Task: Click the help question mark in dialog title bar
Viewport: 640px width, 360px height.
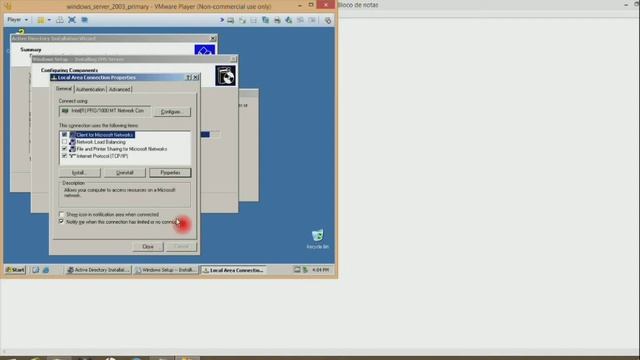Action: [189, 77]
